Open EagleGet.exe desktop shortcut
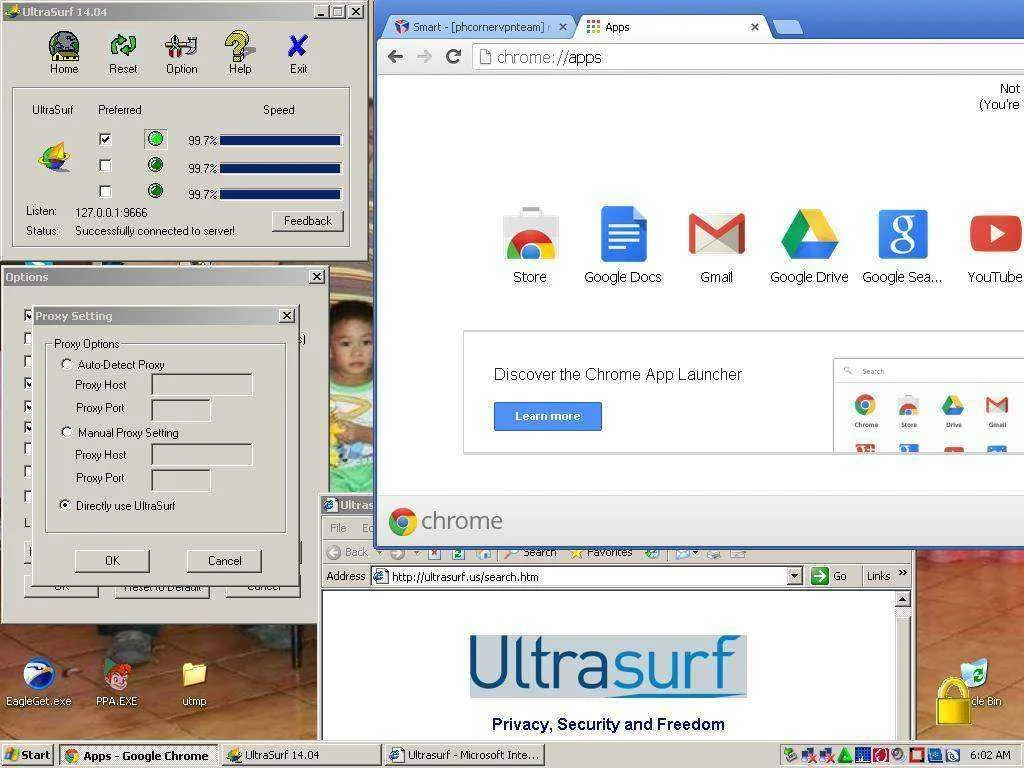This screenshot has height=768, width=1024. 39,682
